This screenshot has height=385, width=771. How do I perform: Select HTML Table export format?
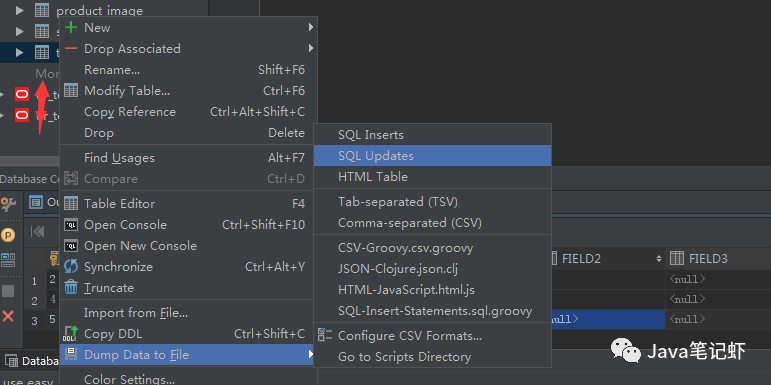(432, 177)
